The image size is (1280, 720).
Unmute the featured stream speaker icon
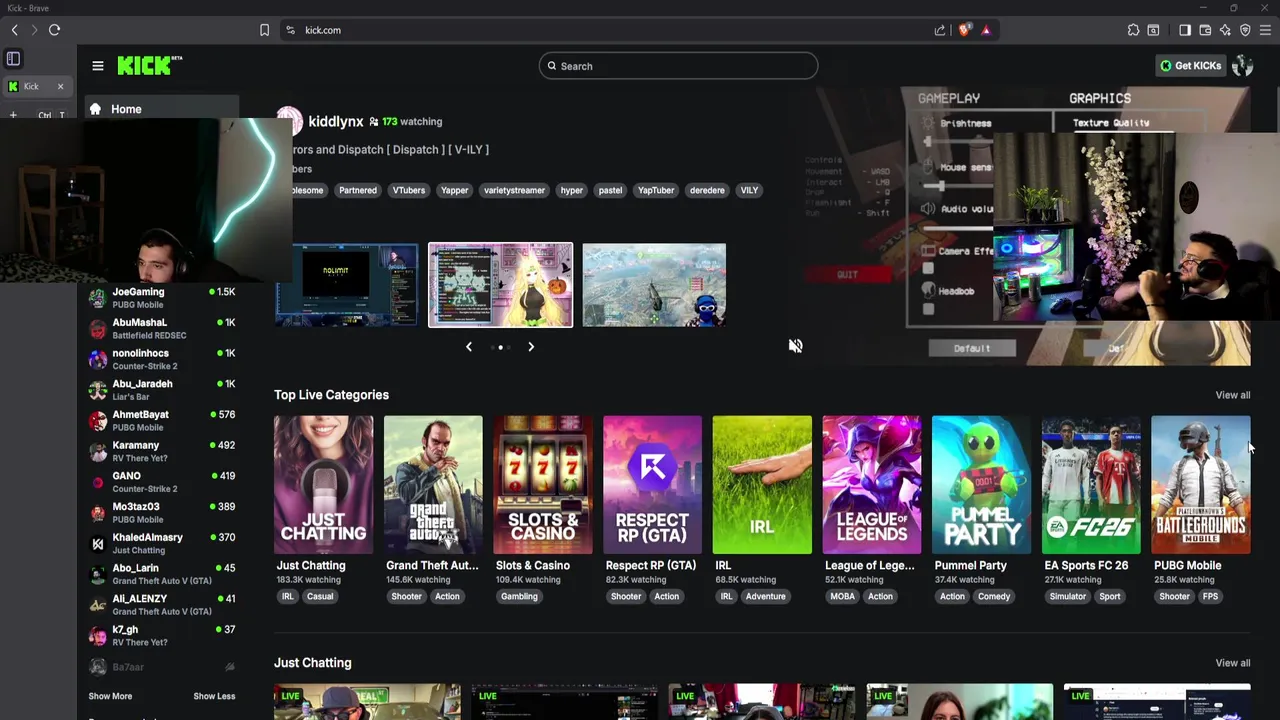pos(795,346)
